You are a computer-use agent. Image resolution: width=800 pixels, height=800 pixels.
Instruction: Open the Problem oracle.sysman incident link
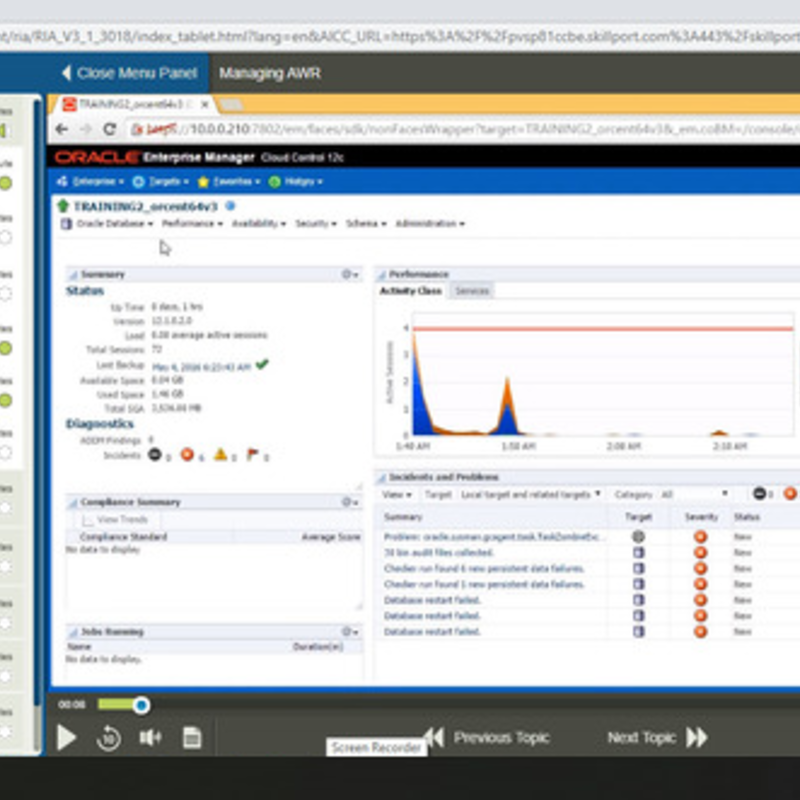(x=494, y=537)
